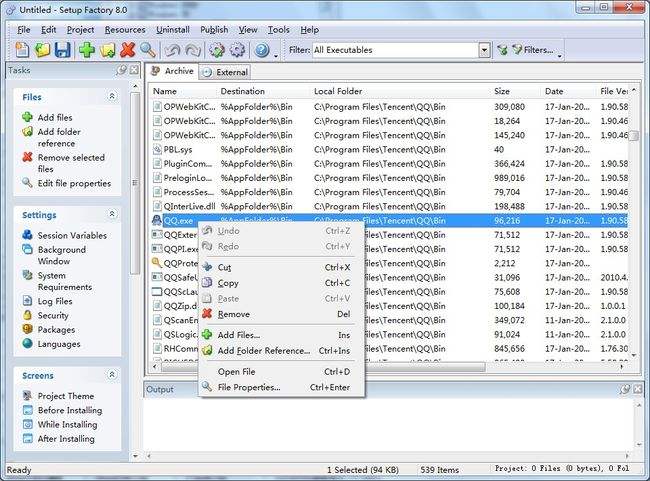Image resolution: width=650 pixels, height=481 pixels.
Task: Click the Security padlock icon
Action: coord(27,315)
